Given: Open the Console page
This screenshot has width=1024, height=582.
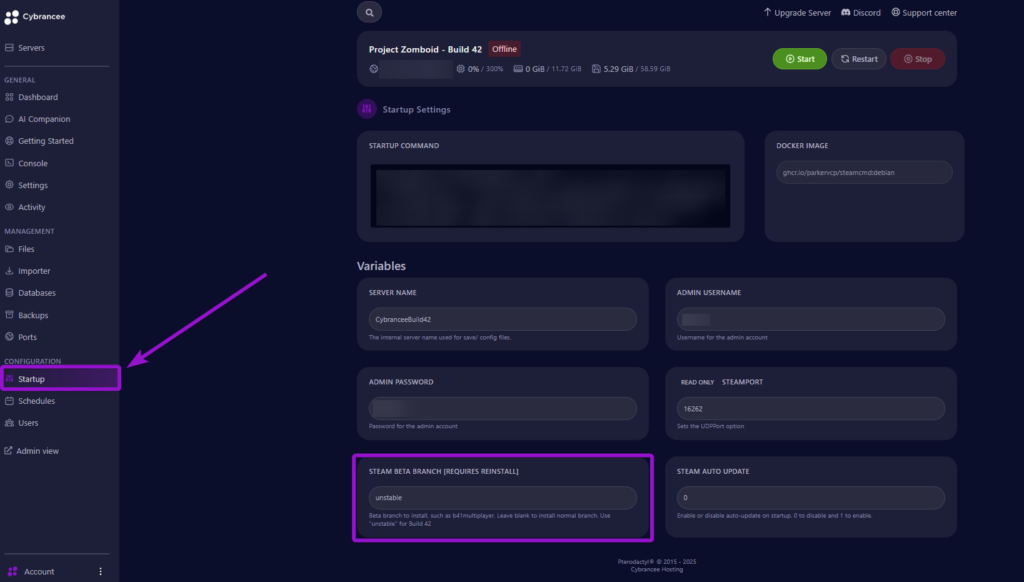Looking at the screenshot, I should coord(32,163).
